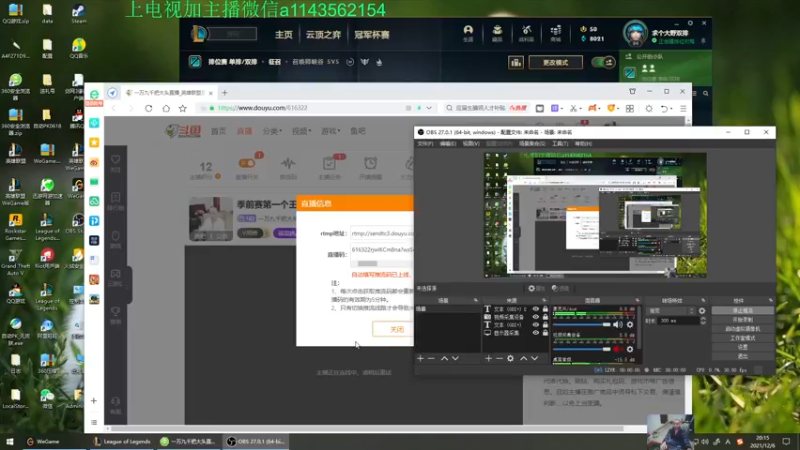Toggle the live broadcast switch on Douyu page

click(x=247, y=163)
